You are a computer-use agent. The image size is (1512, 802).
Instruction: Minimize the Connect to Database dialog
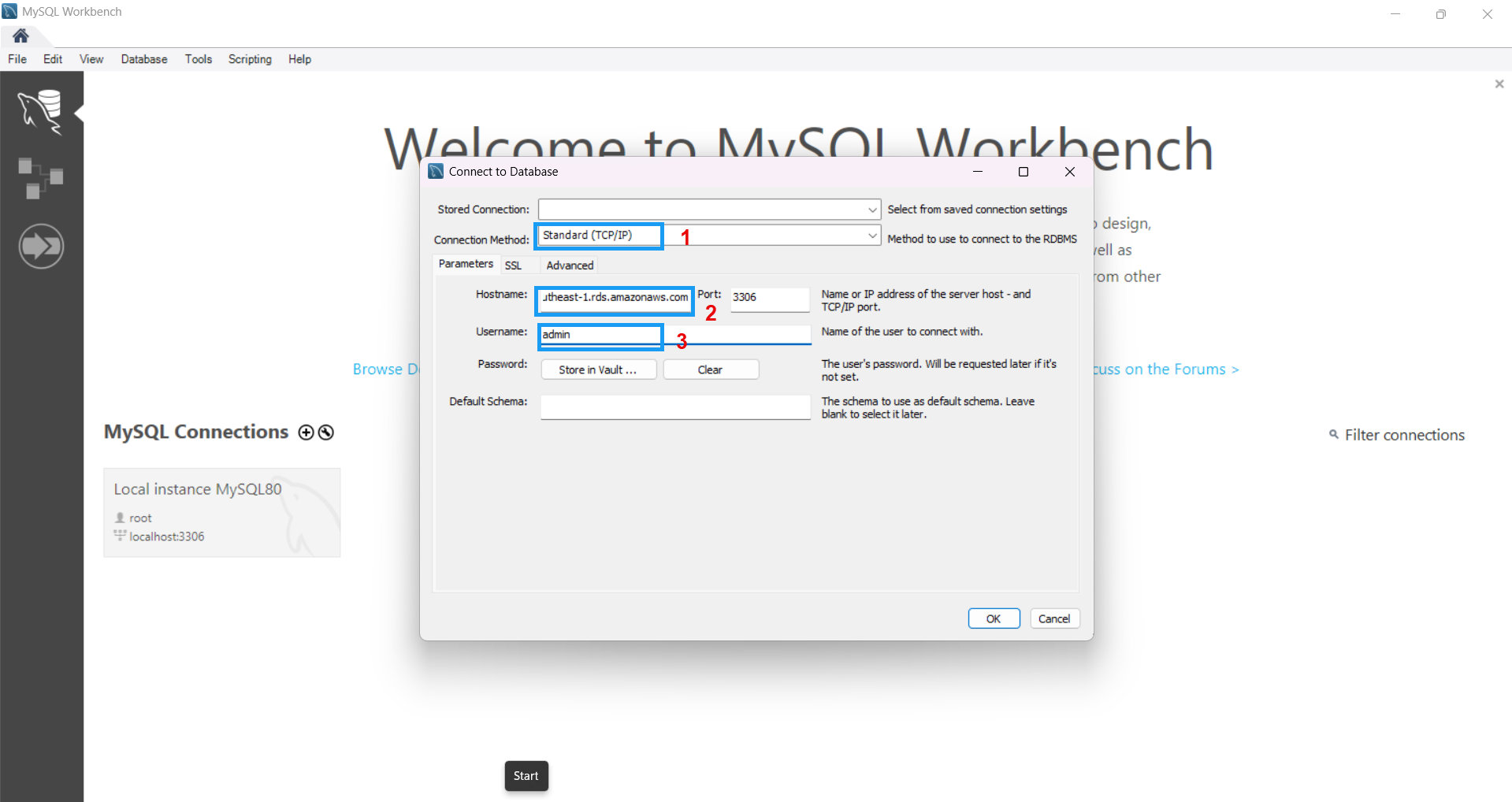(978, 172)
